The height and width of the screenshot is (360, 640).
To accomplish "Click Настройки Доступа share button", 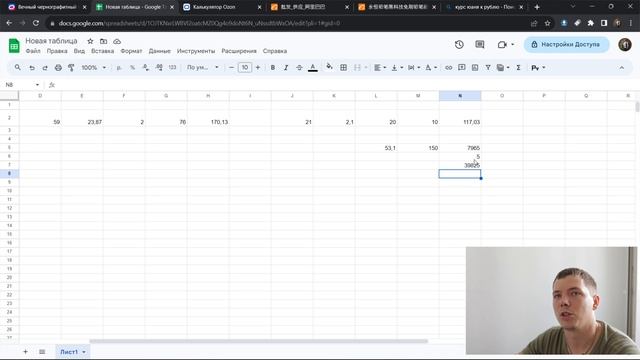I will [x=566, y=44].
